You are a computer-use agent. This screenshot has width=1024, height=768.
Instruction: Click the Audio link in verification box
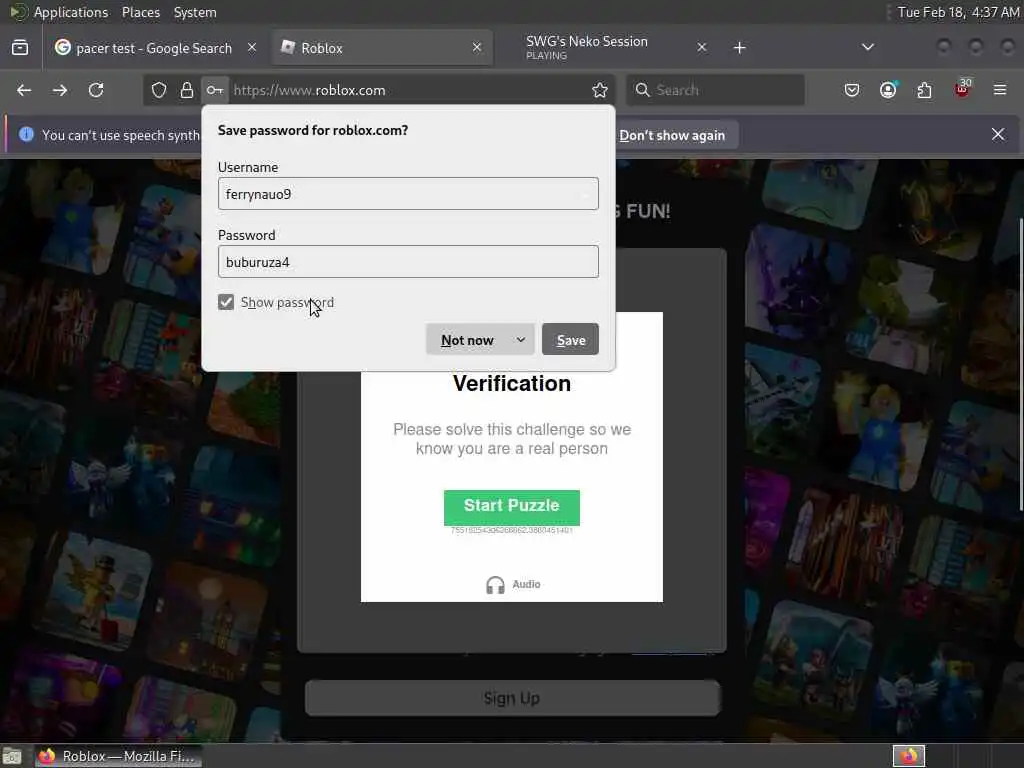tap(526, 584)
